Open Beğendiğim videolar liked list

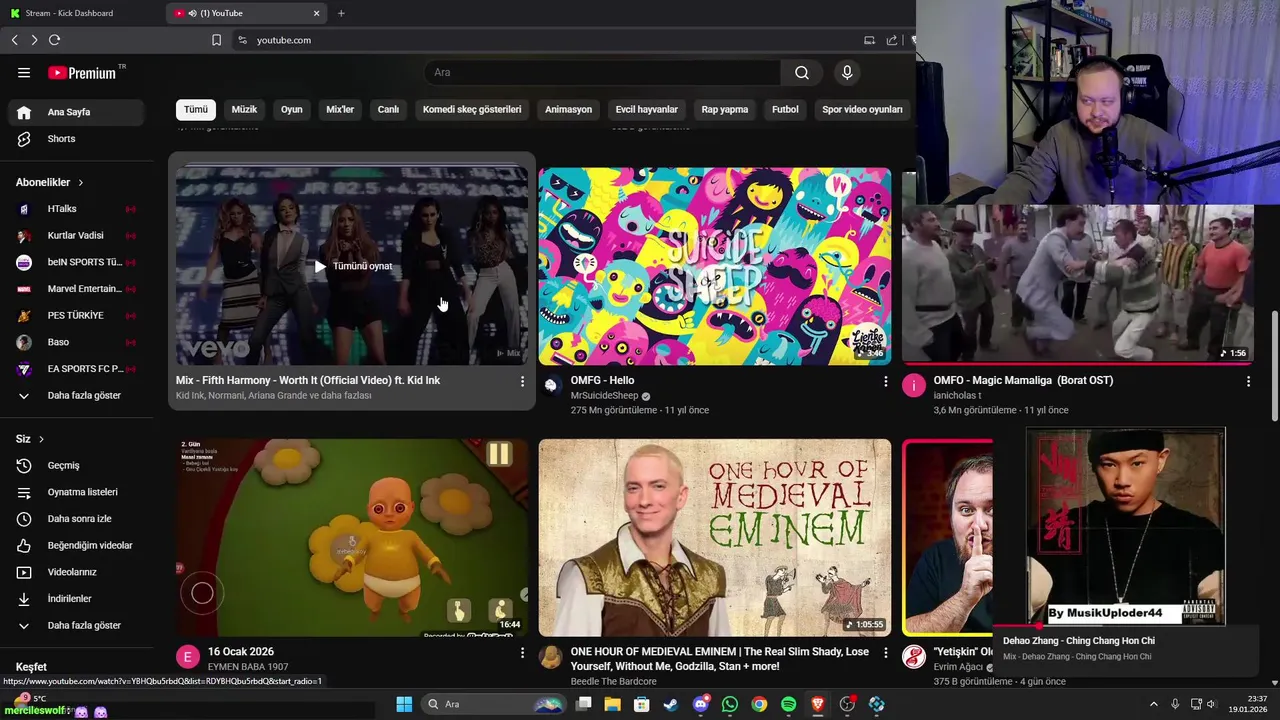click(76, 545)
